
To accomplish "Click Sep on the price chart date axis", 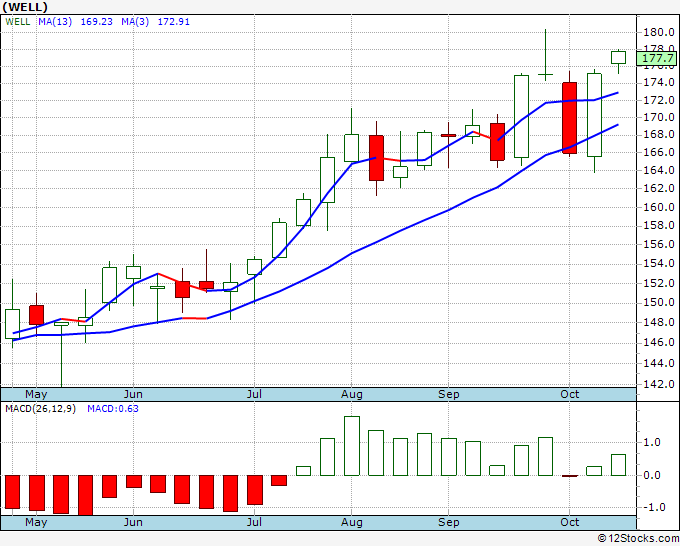I will (448, 394).
